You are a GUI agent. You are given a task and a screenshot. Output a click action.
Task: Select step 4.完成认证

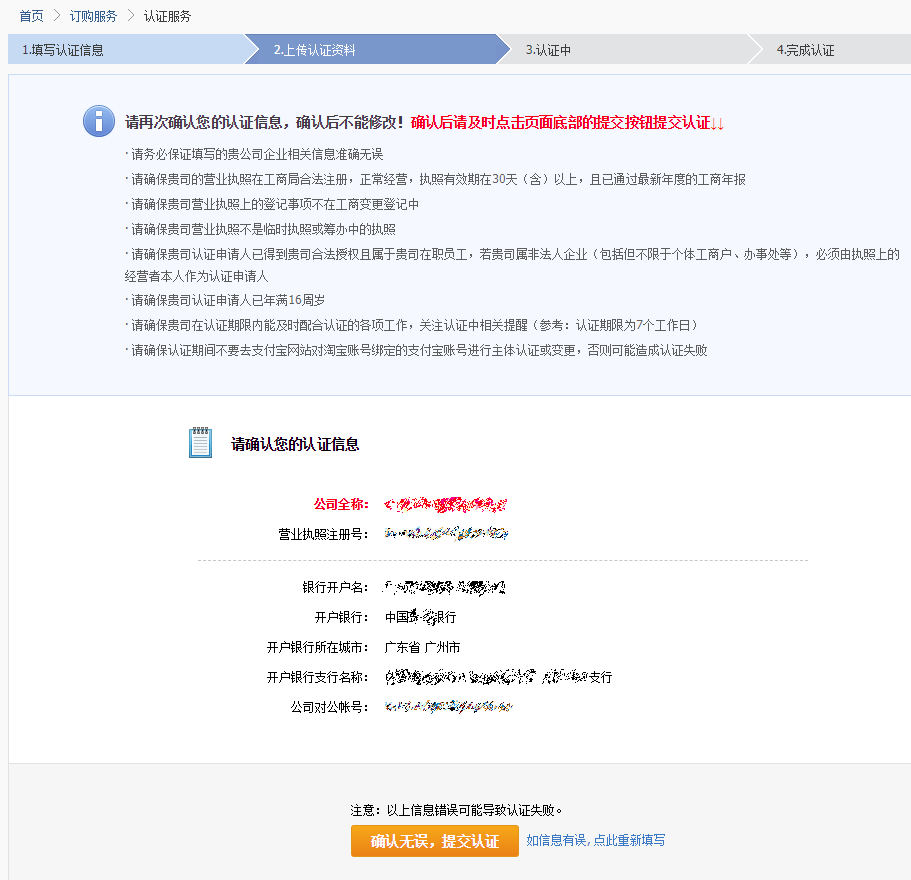click(805, 50)
